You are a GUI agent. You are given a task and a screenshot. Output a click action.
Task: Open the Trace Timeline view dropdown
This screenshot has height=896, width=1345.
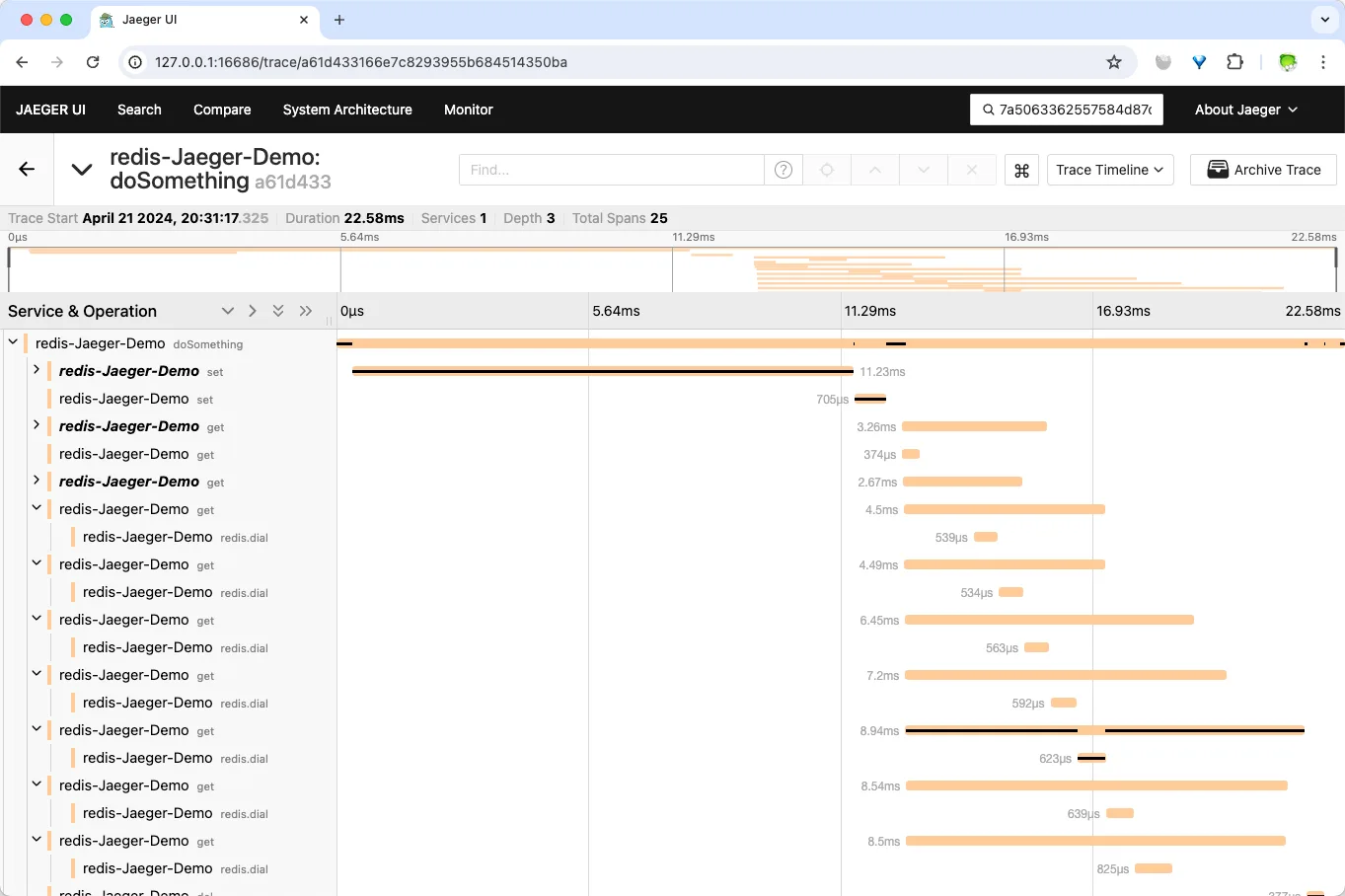pos(1109,169)
